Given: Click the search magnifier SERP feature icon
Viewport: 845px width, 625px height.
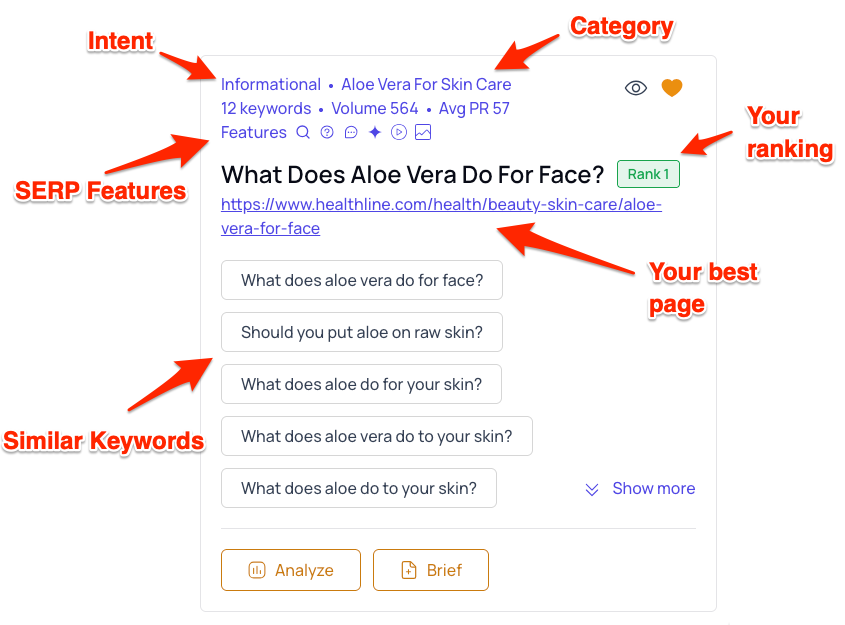Looking at the screenshot, I should [x=304, y=133].
